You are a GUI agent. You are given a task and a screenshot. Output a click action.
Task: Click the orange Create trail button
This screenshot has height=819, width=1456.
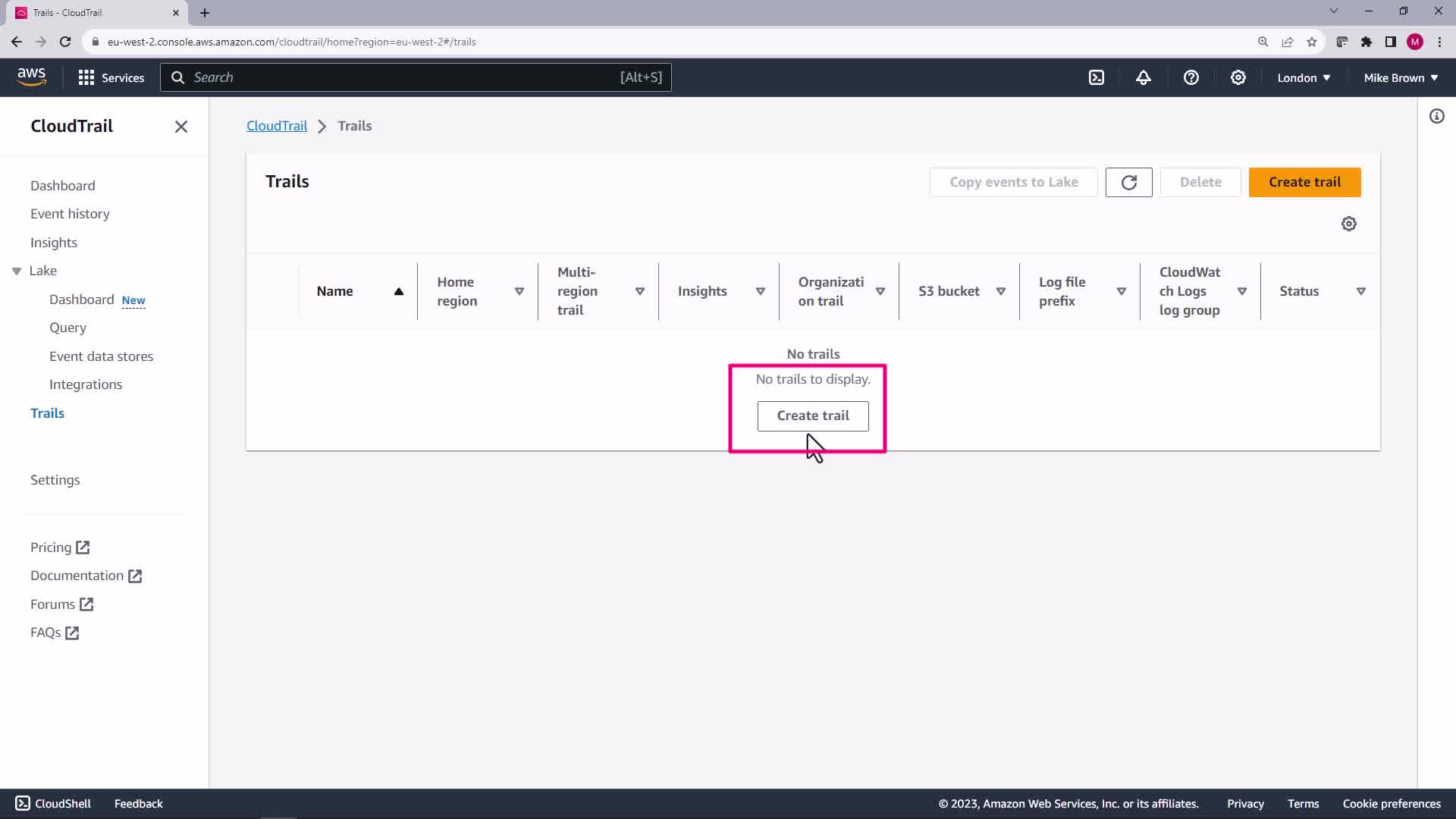click(1304, 182)
